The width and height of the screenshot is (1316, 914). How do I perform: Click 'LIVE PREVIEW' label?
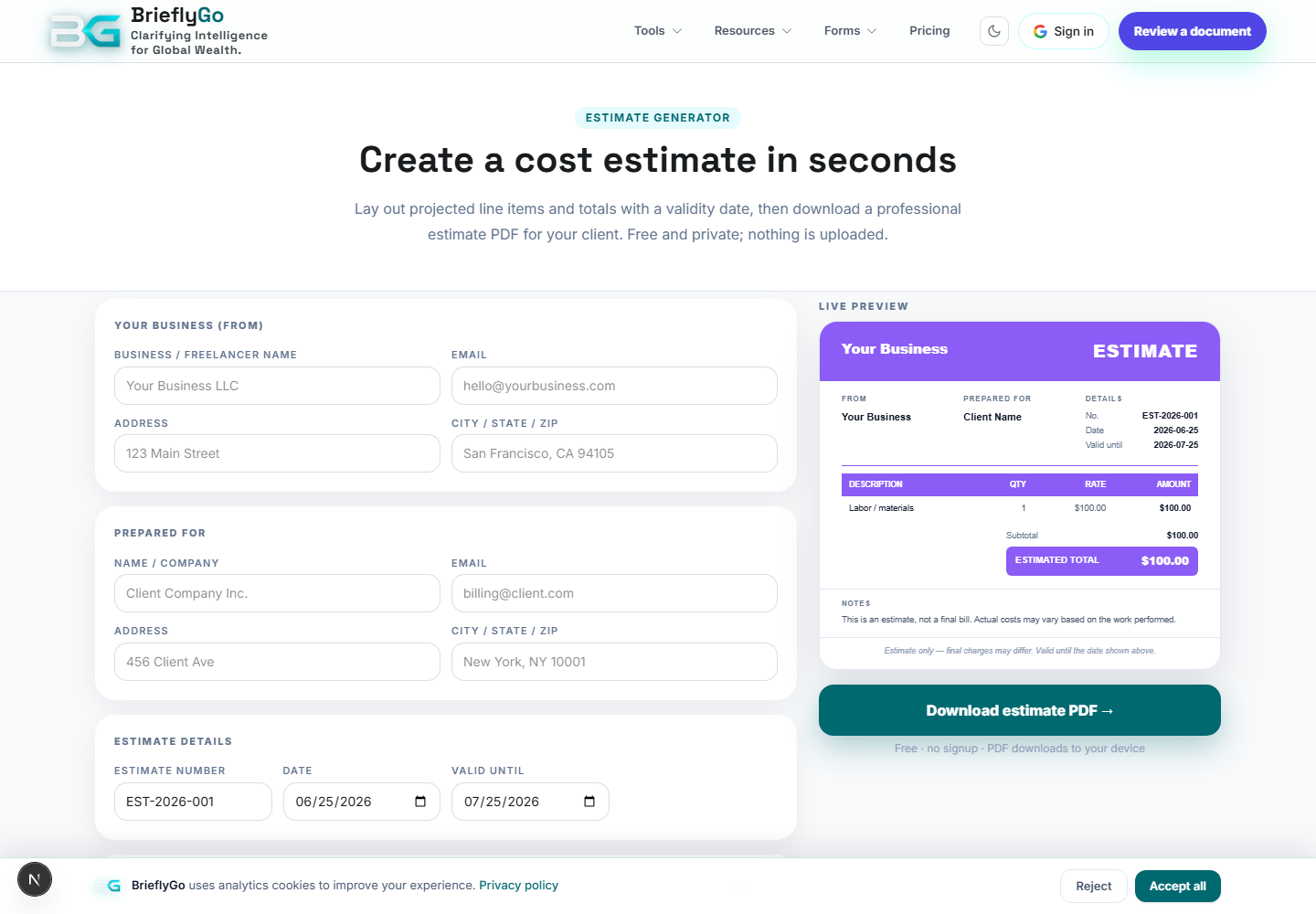click(x=864, y=306)
